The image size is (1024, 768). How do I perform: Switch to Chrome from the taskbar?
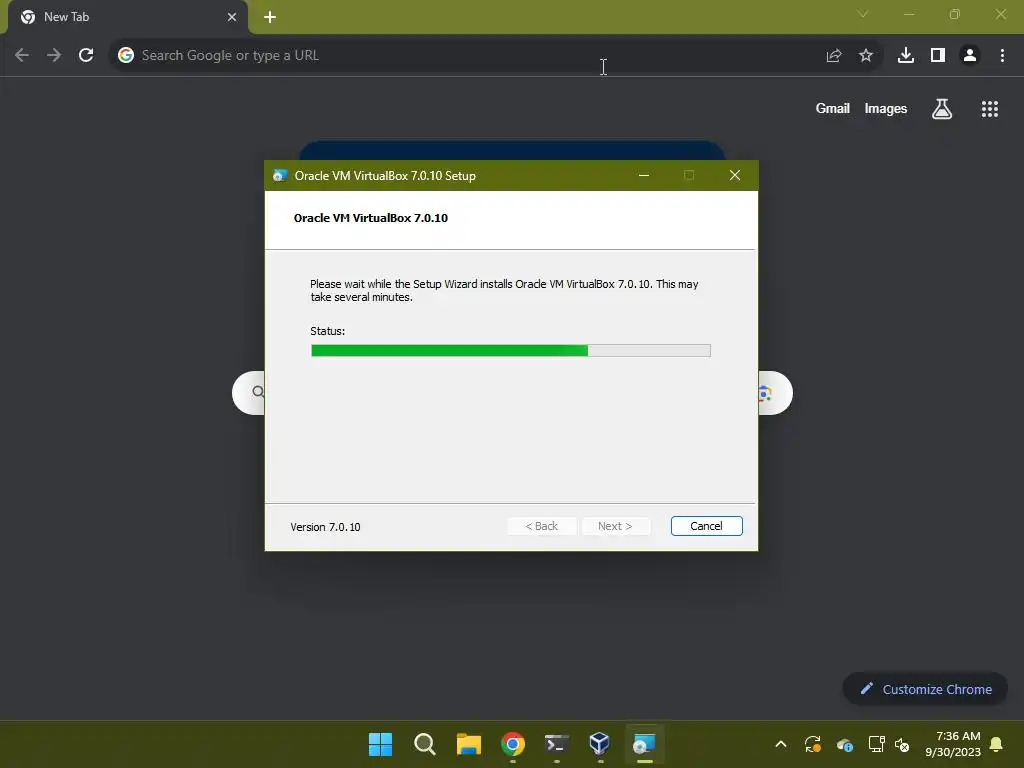click(513, 744)
